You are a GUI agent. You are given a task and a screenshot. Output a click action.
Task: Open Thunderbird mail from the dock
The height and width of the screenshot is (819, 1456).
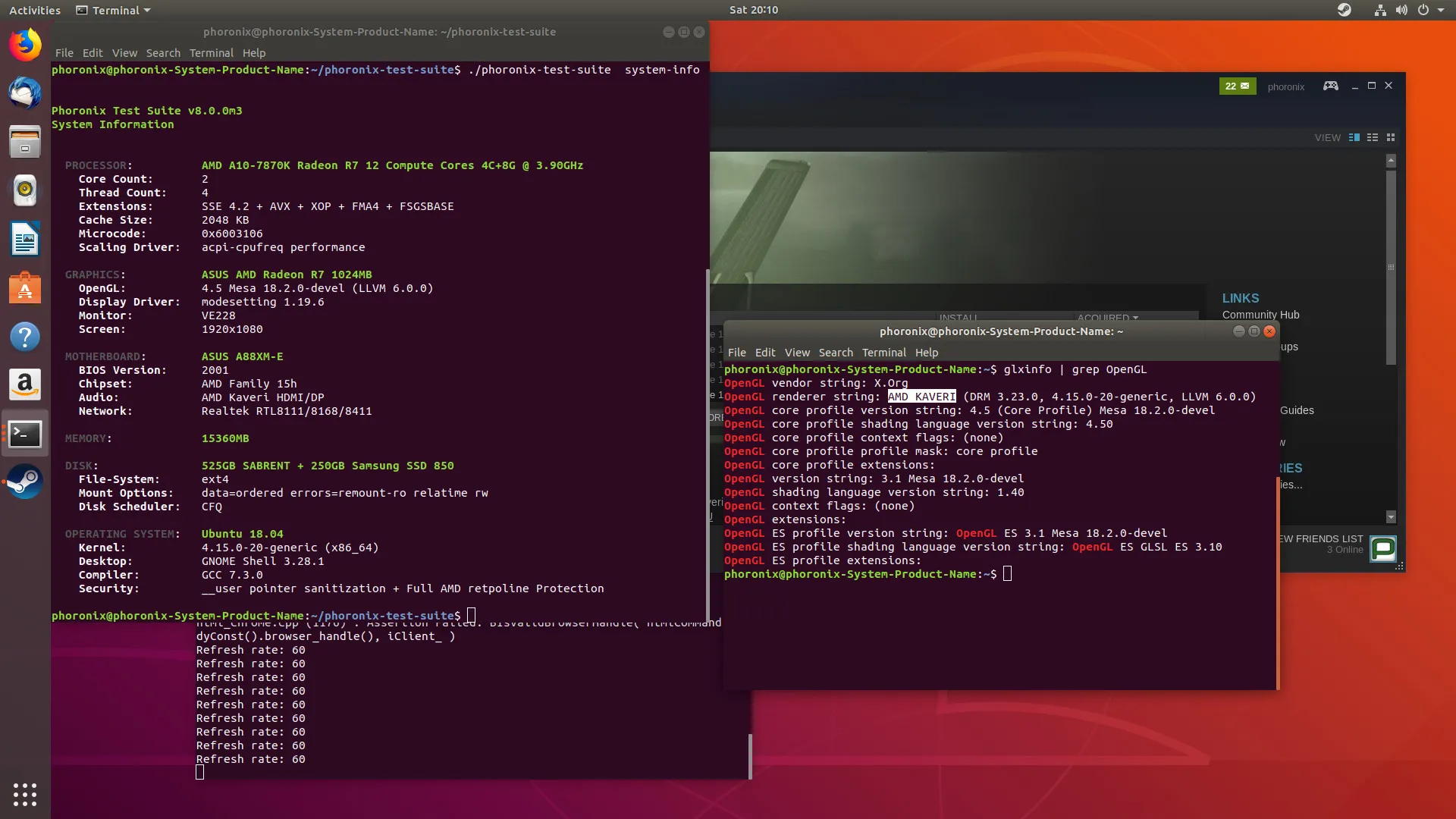[x=25, y=93]
